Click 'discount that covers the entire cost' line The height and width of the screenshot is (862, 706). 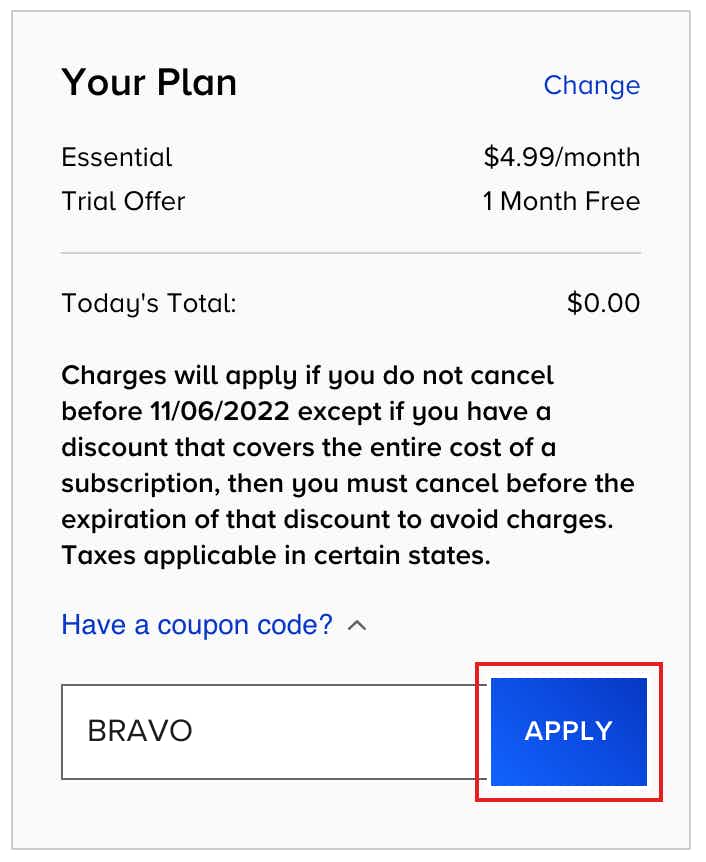tap(308, 447)
